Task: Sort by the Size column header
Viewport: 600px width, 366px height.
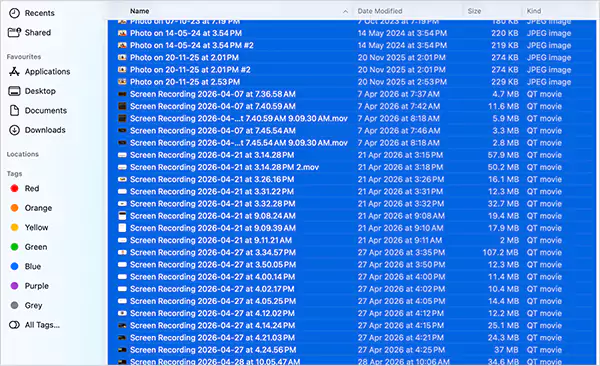Action: click(x=474, y=11)
